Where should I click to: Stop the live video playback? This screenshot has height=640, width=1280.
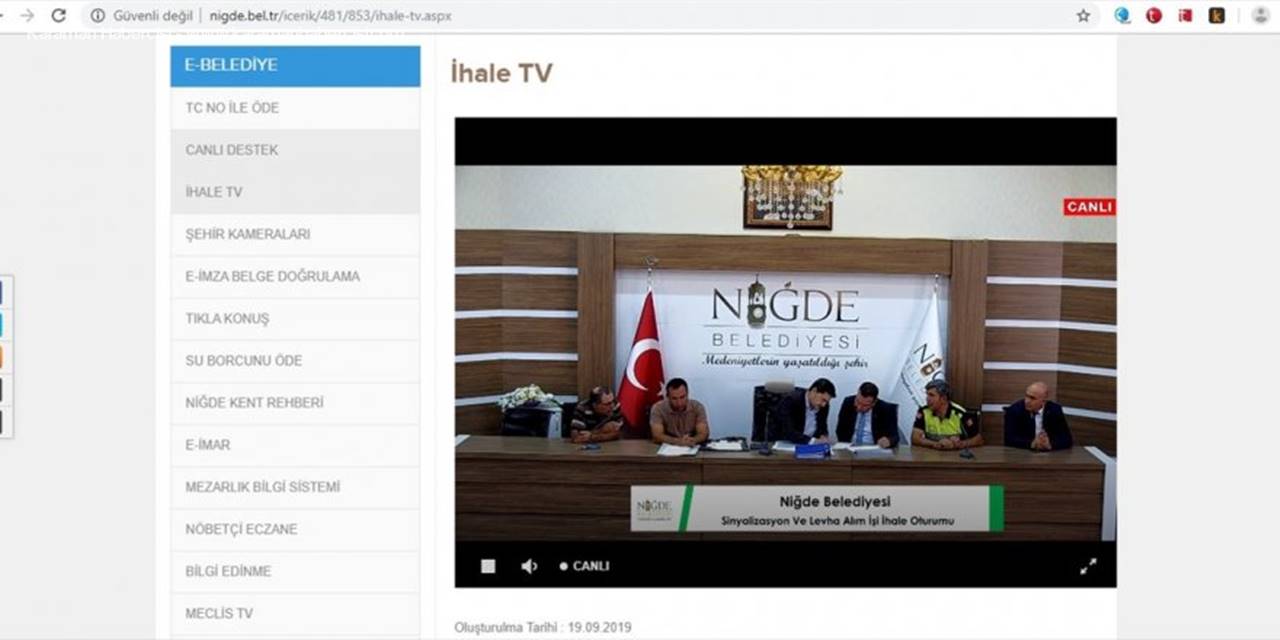pyautogui.click(x=488, y=566)
